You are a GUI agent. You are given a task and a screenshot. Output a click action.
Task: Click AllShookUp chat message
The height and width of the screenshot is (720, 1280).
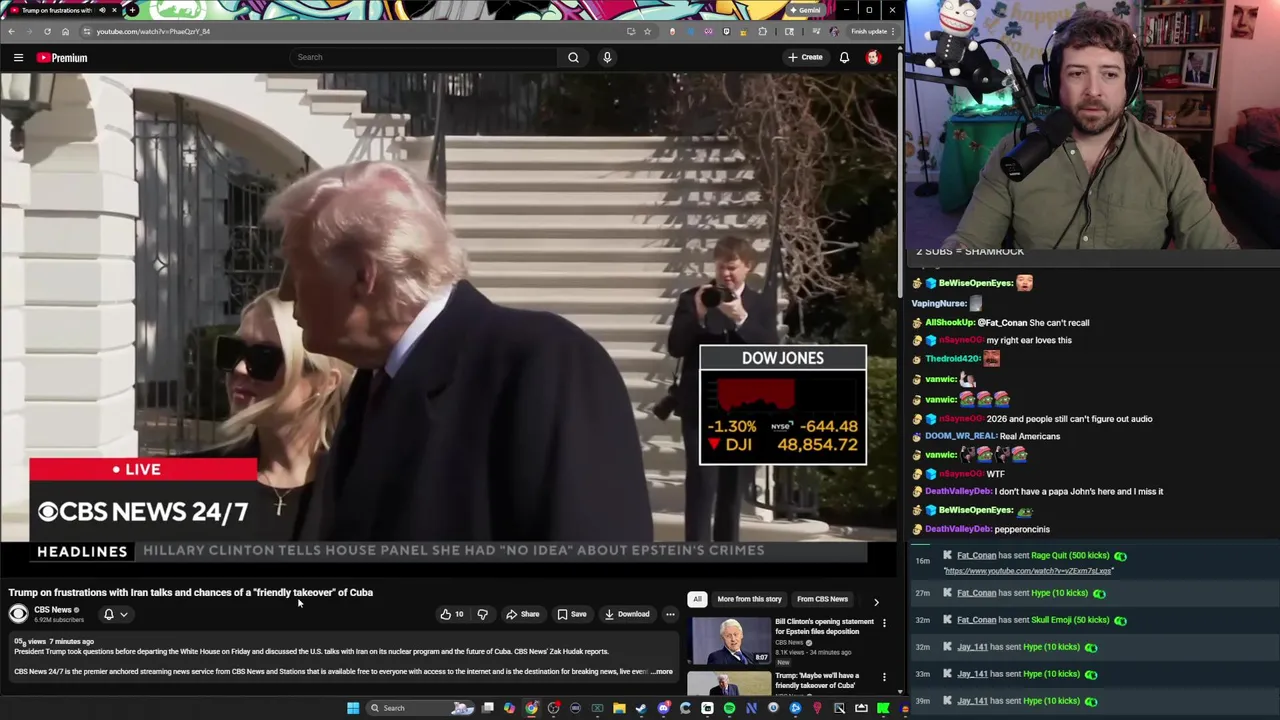[x=1000, y=323]
